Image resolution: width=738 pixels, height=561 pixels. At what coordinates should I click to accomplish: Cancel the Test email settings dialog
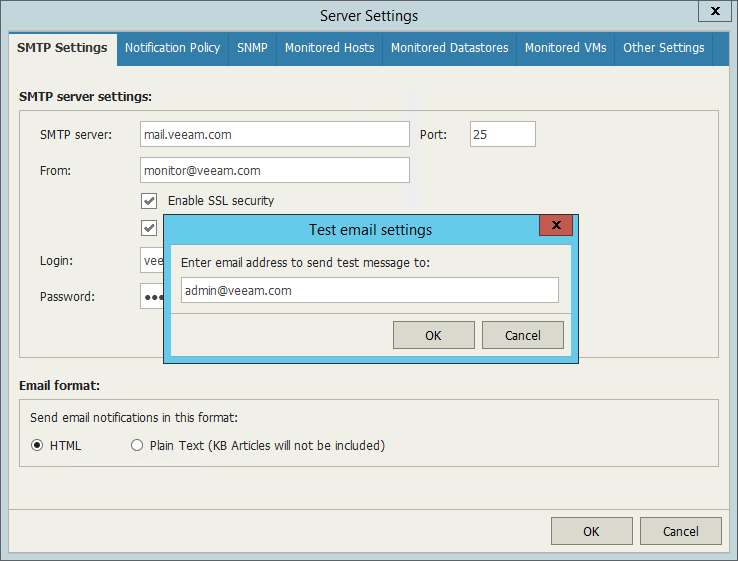point(522,335)
